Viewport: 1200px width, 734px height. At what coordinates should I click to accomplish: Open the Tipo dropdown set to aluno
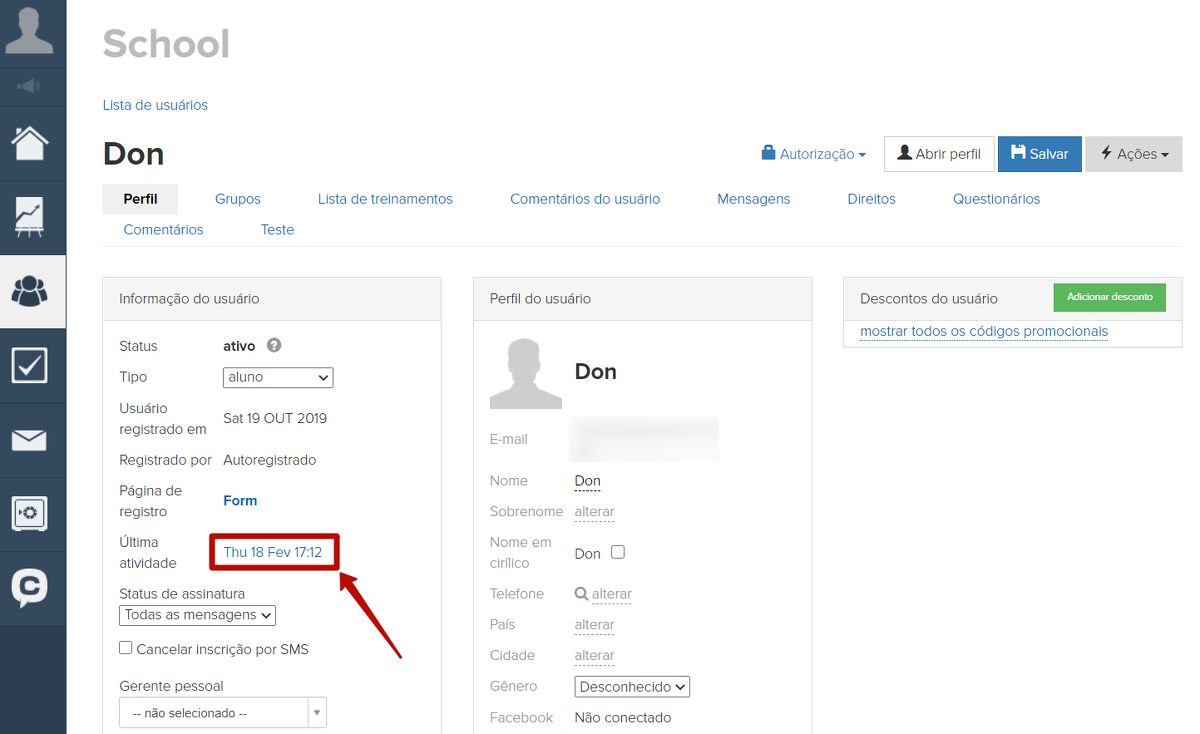coord(277,377)
